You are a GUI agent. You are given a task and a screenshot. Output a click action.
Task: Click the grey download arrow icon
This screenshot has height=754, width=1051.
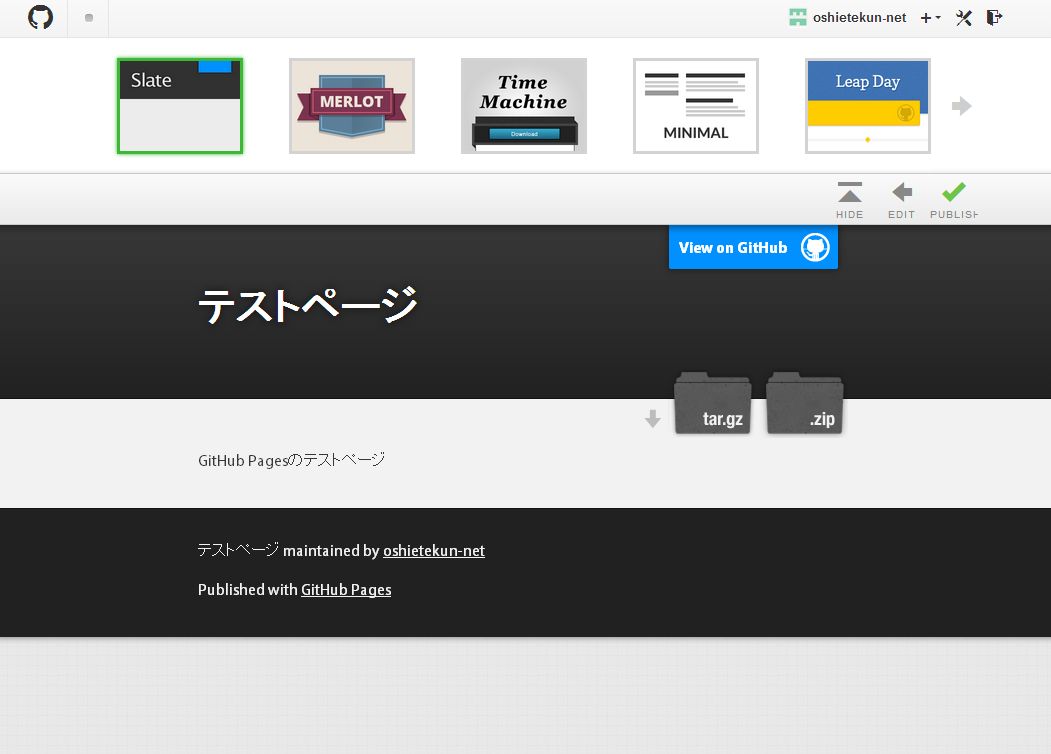tap(652, 419)
